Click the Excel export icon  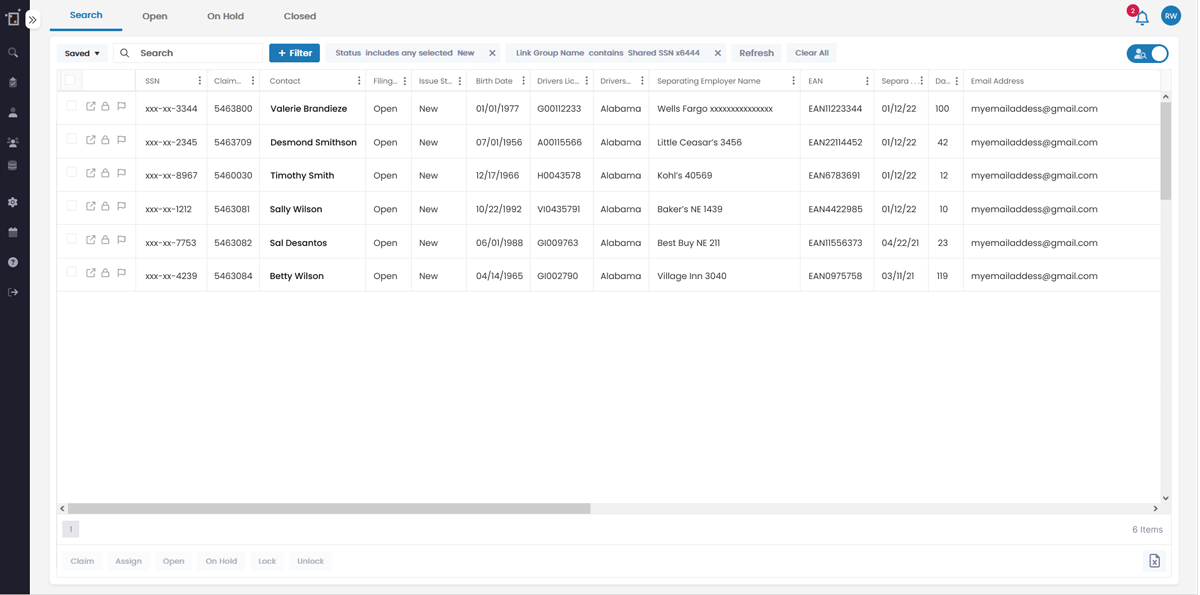pos(1154,561)
